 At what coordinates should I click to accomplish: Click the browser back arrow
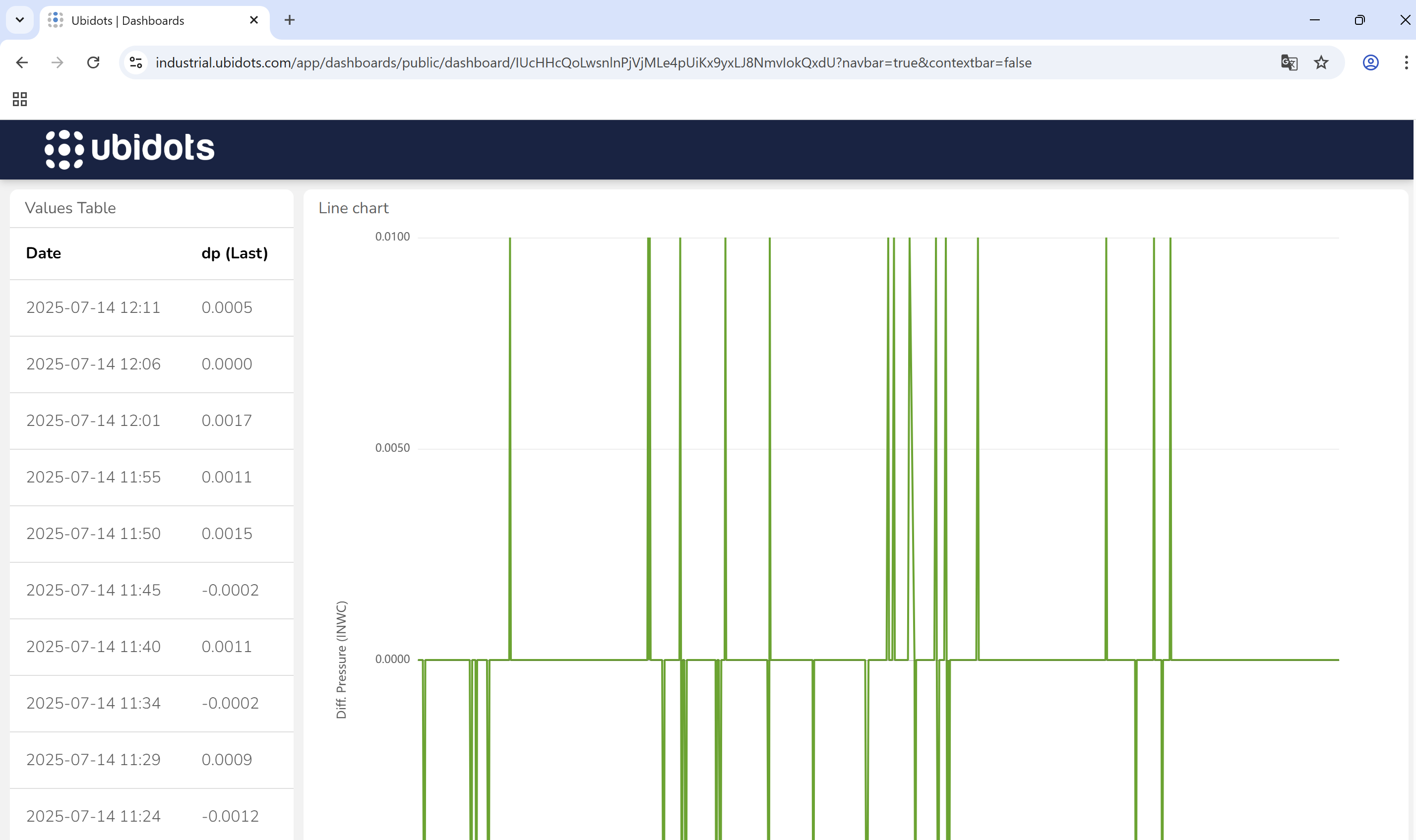click(x=21, y=62)
